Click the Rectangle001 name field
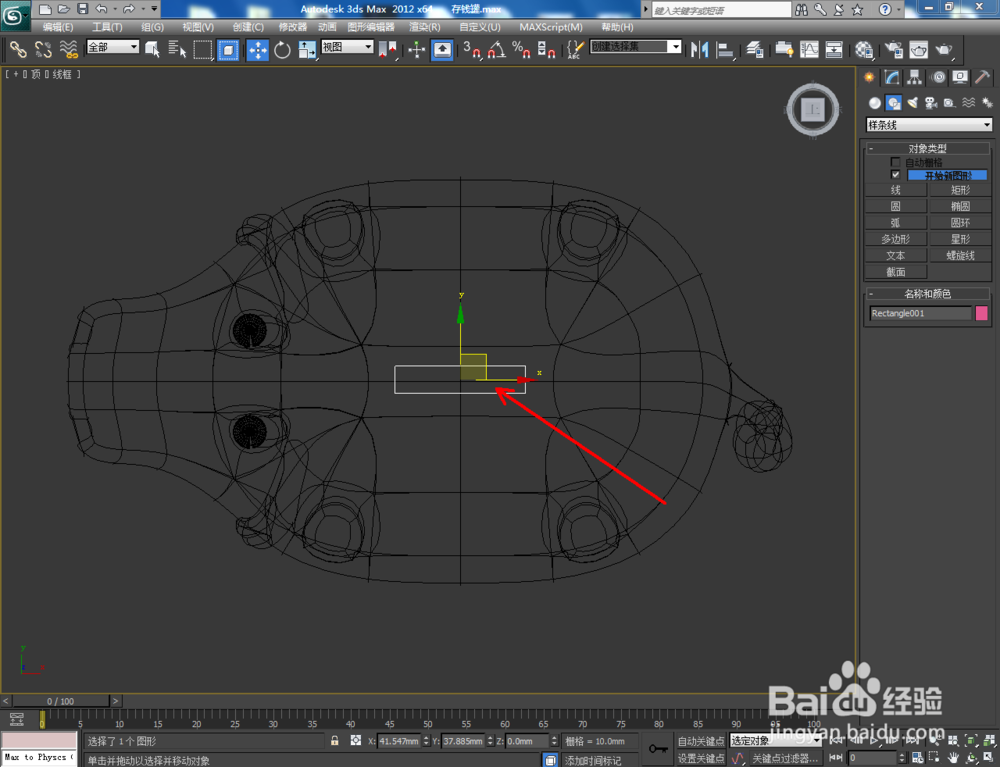This screenshot has height=767, width=1000. click(x=920, y=313)
